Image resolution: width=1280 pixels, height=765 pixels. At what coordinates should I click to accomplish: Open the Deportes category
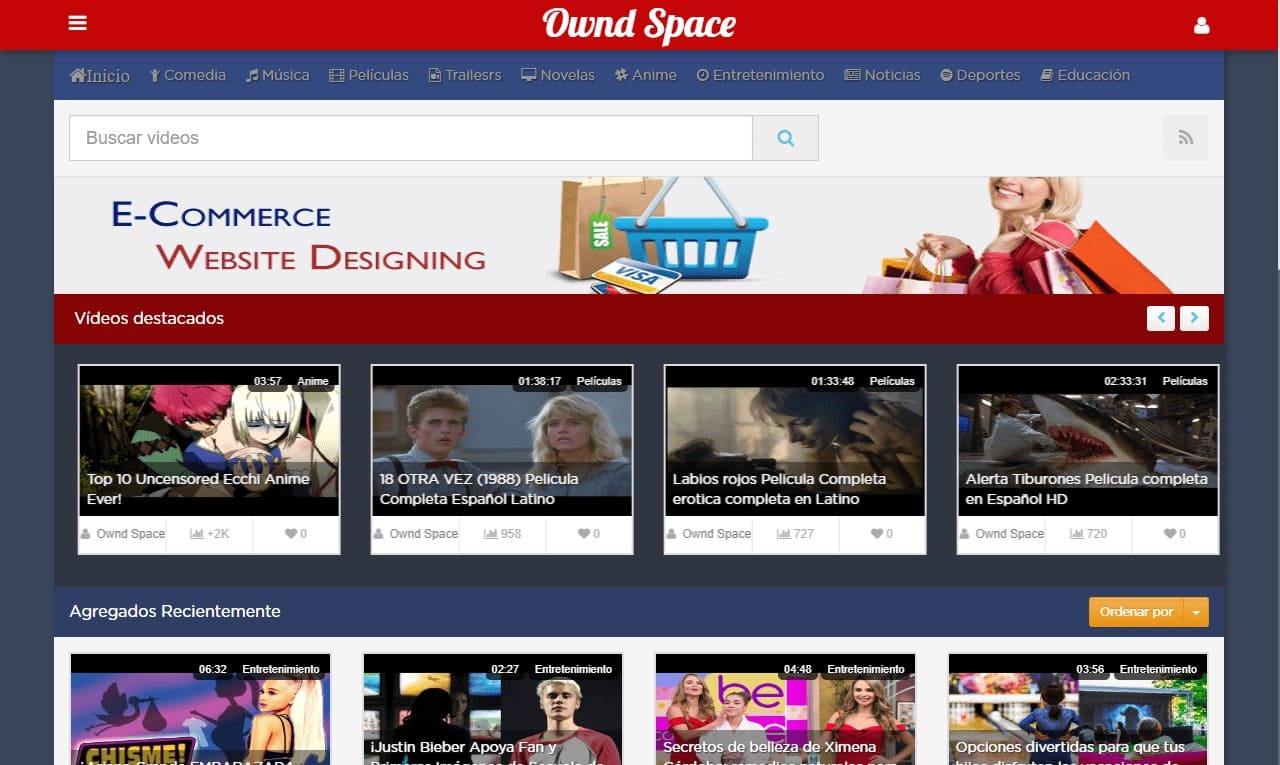coord(981,75)
